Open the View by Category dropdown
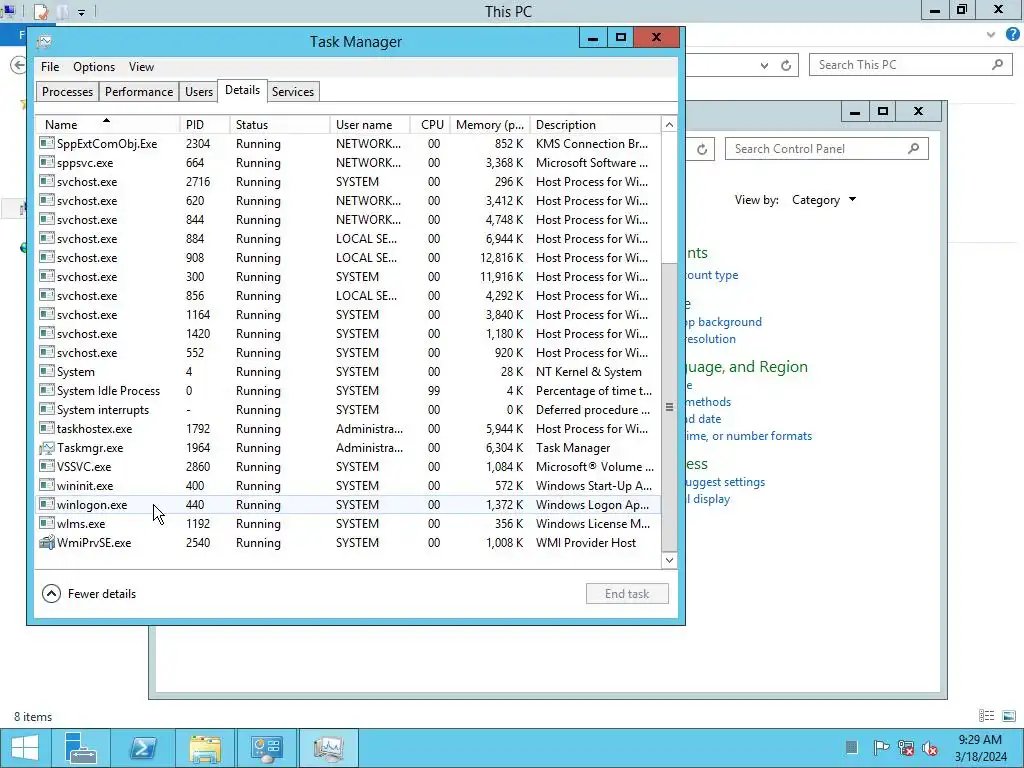Viewport: 1024px width, 768px height. point(824,200)
